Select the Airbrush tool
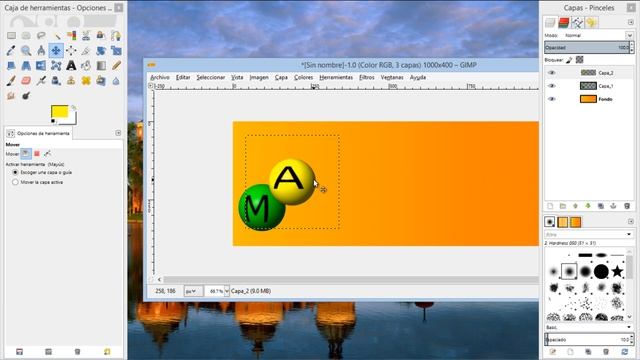The width and height of the screenshot is (640, 360). (41, 81)
